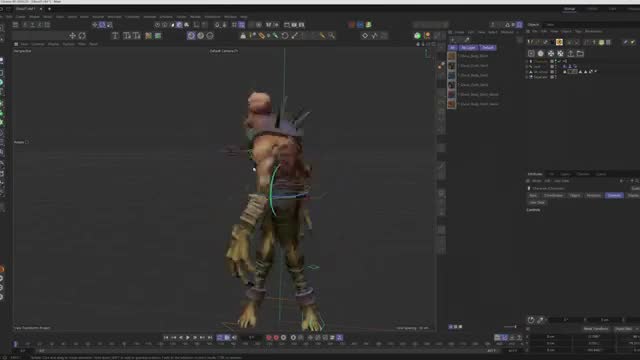640x360 pixels.
Task: Toggle the highlighted shading icon in top toolbar
Action: pyautogui.click(x=179, y=25)
